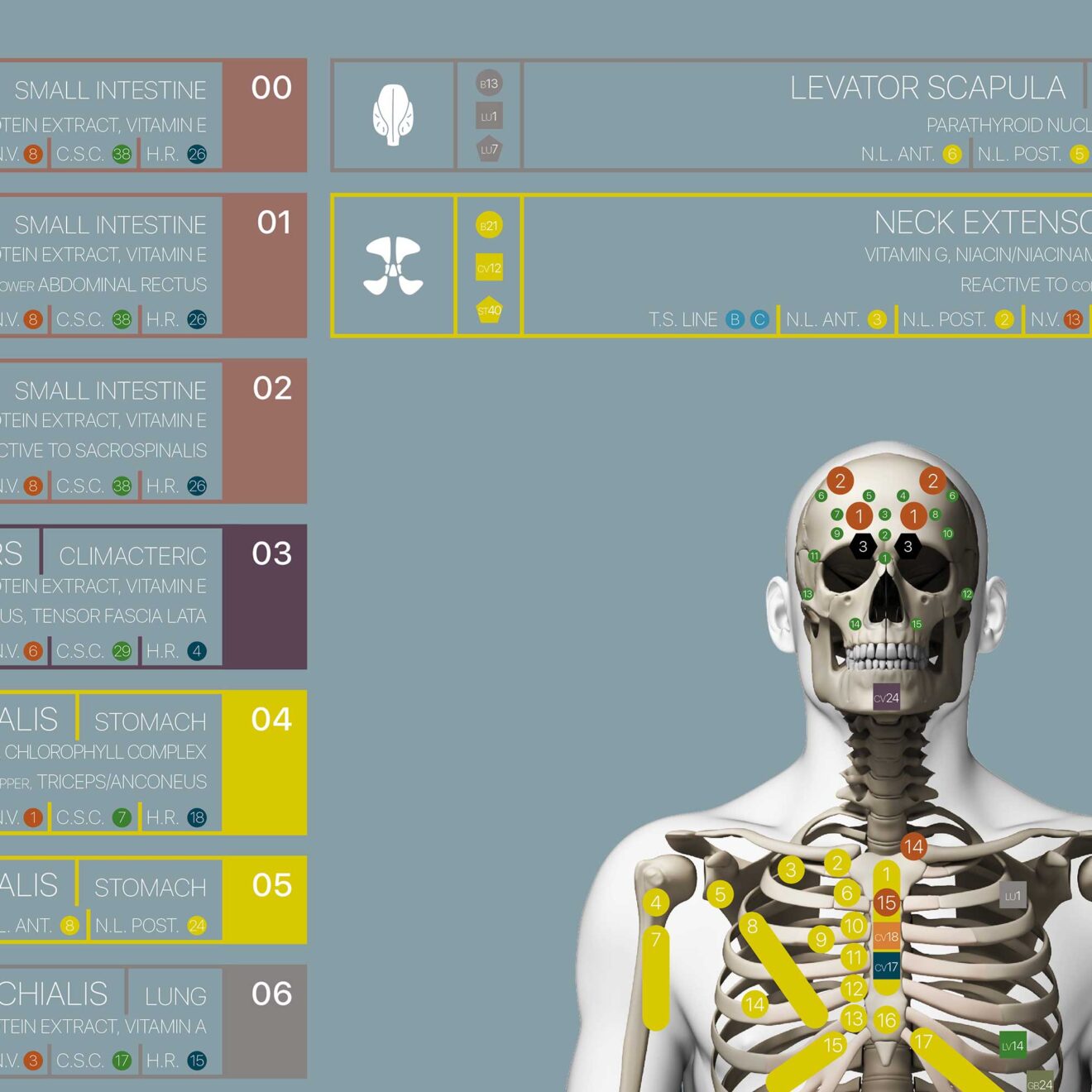Click the orange 6 N.V. badge in row 03
This screenshot has width=1092, height=1092.
point(33,651)
